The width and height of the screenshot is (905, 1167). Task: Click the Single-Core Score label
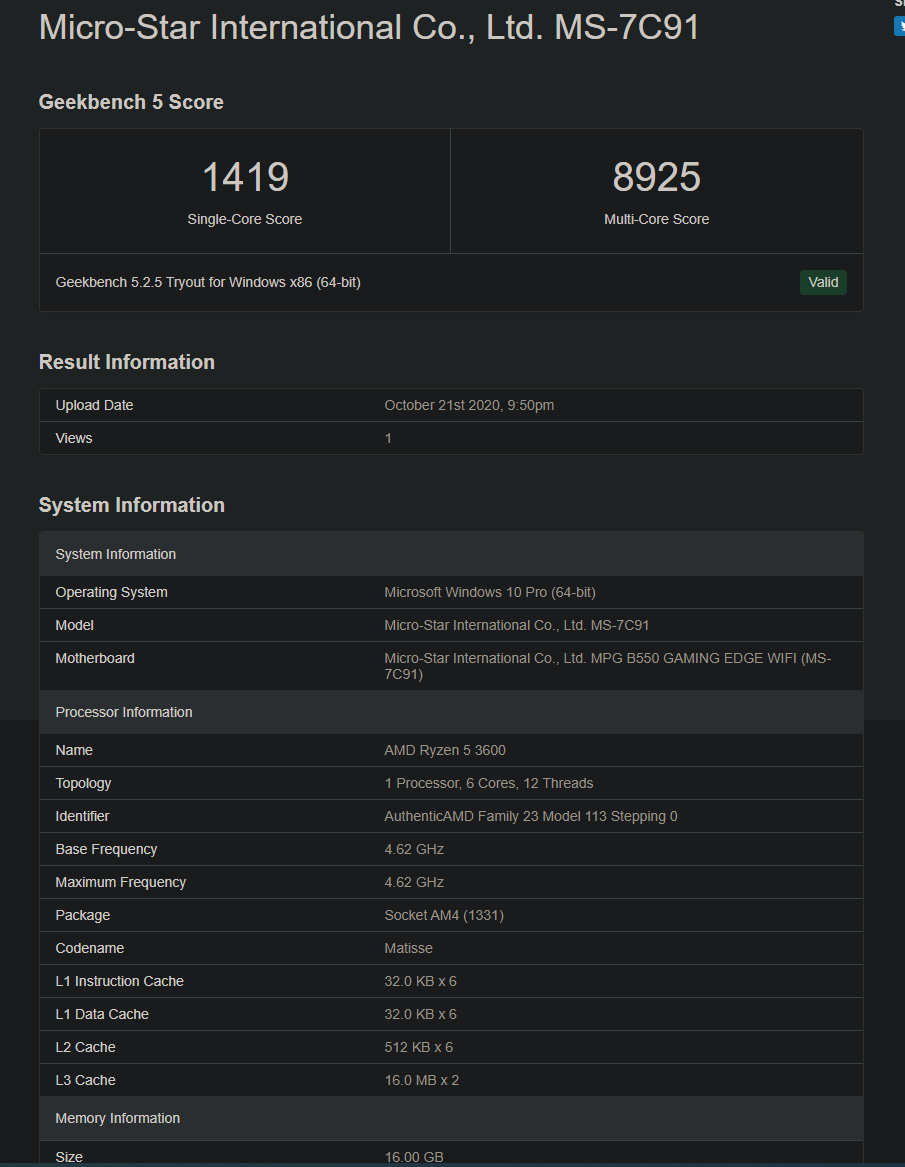(x=245, y=219)
